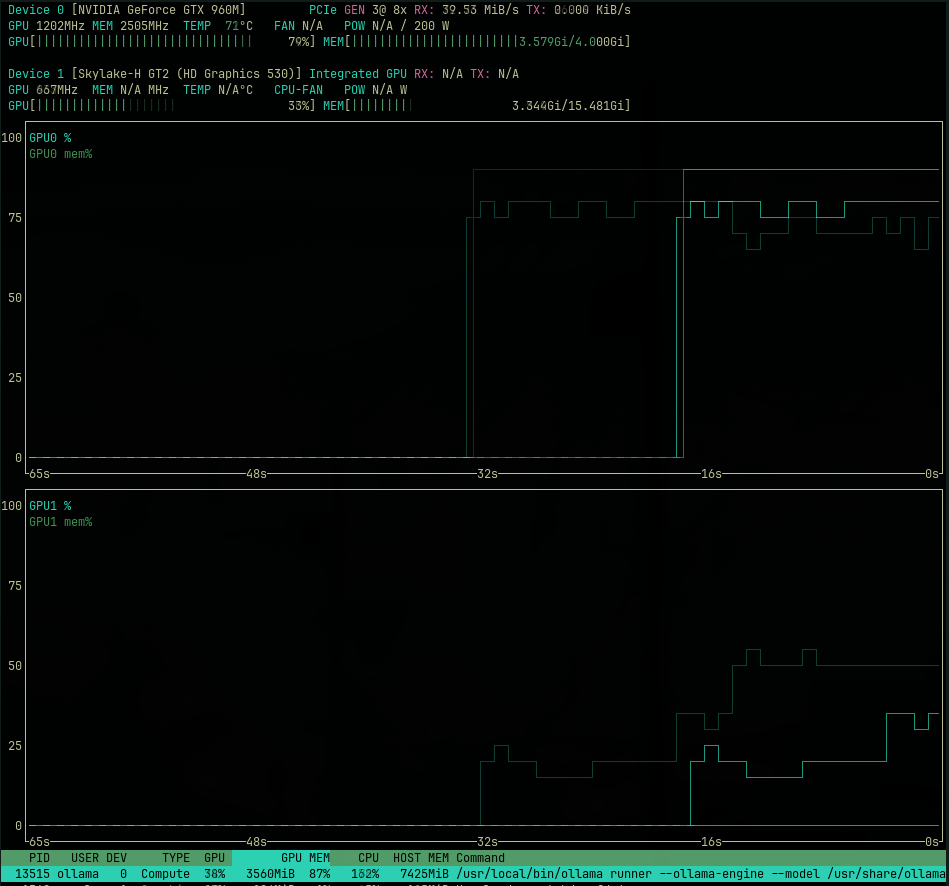Click the Device 1 Skylake-H GT2 label

[154, 74]
